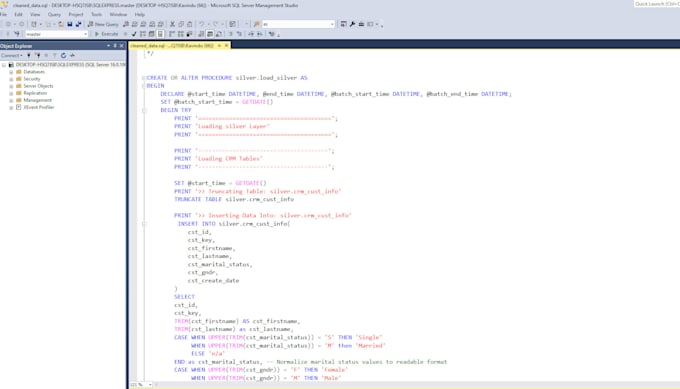Click the Cancel Executing Query stop icon
The height and width of the screenshot is (389, 680).
pyautogui.click(x=125, y=34)
